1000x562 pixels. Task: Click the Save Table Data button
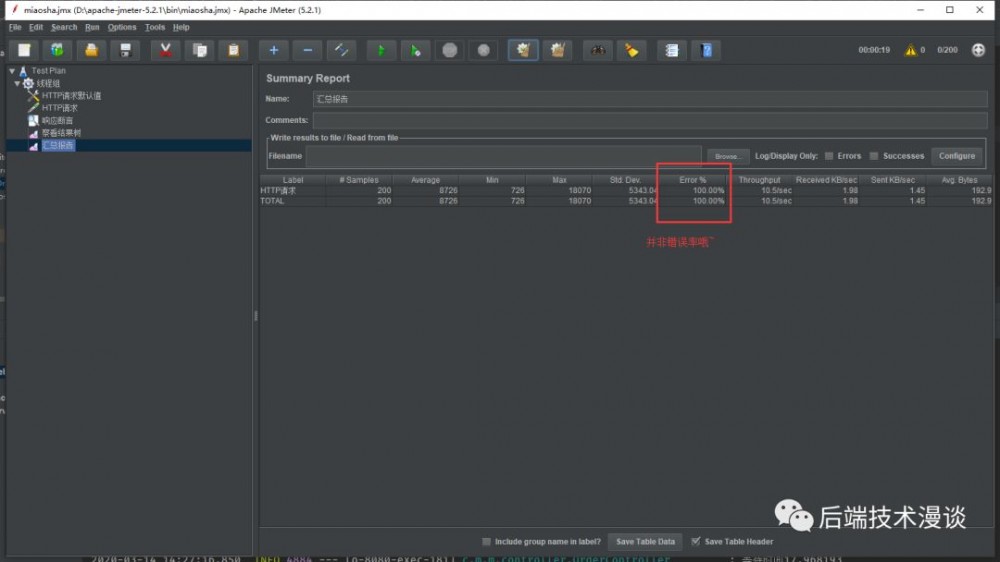(645, 542)
